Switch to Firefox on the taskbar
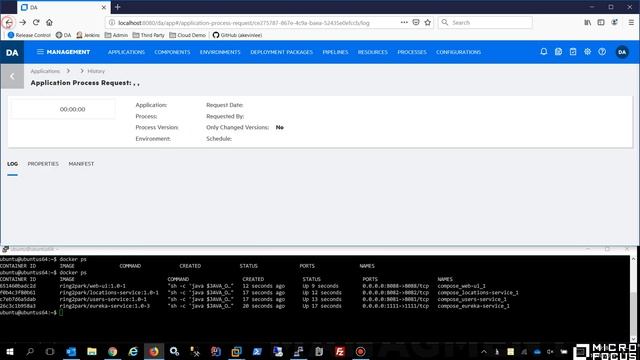This screenshot has height=360, width=640. (154, 351)
